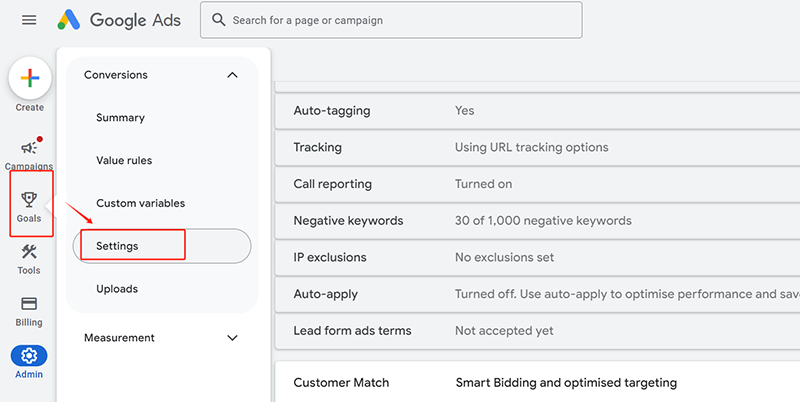Screen dimensions: 800x402
Task: Click the magnifier icon in search bar
Action: click(217, 20)
